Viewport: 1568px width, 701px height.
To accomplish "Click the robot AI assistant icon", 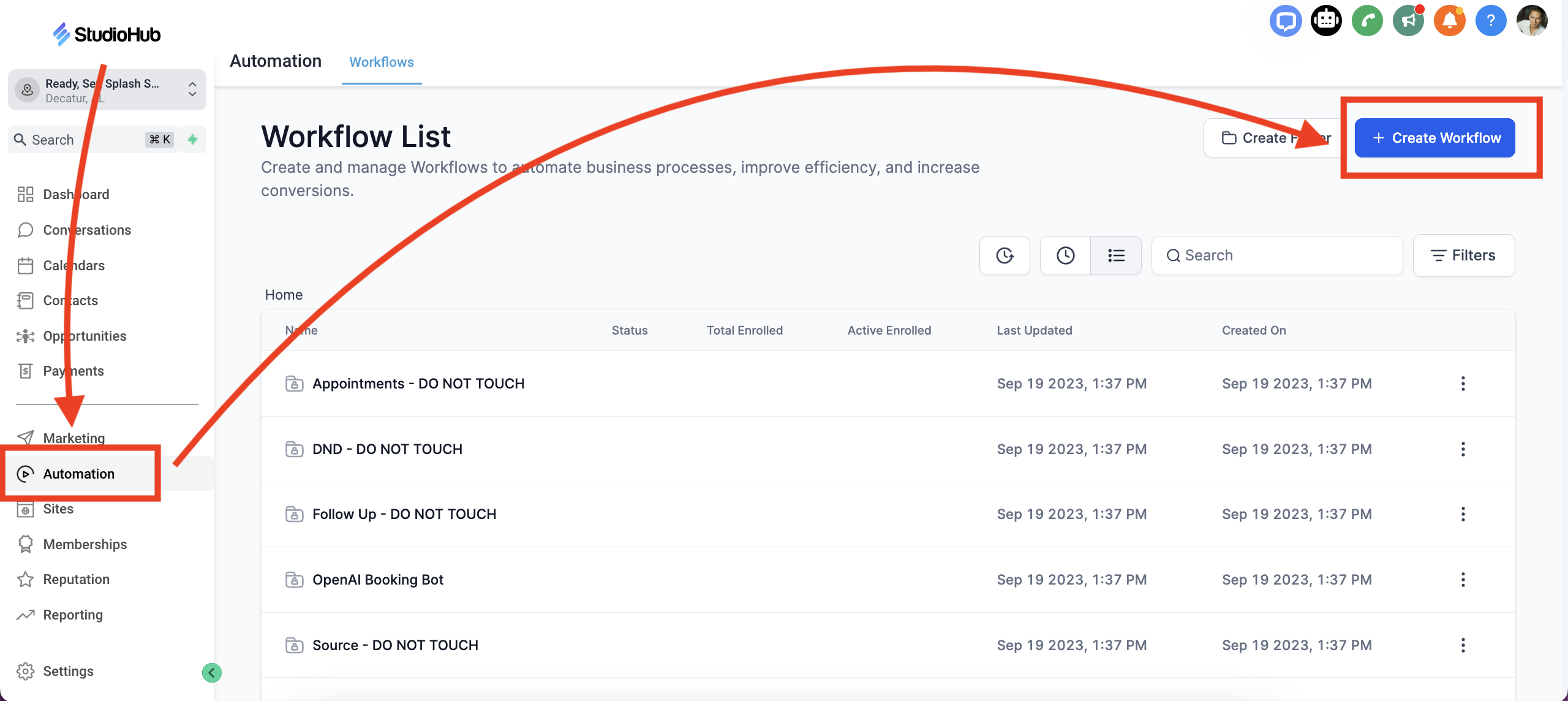I will click(x=1326, y=21).
